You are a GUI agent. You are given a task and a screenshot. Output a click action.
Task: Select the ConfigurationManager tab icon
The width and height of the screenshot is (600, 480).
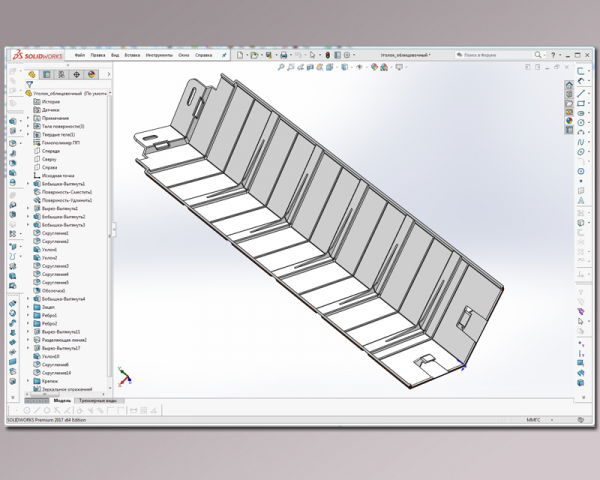pyautogui.click(x=62, y=74)
